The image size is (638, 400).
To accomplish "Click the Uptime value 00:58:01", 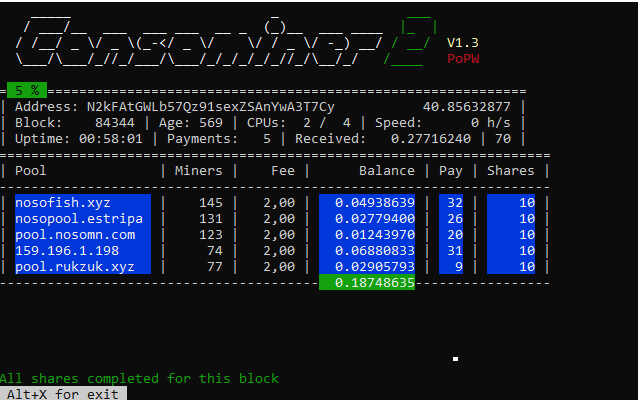I will pos(111,139).
